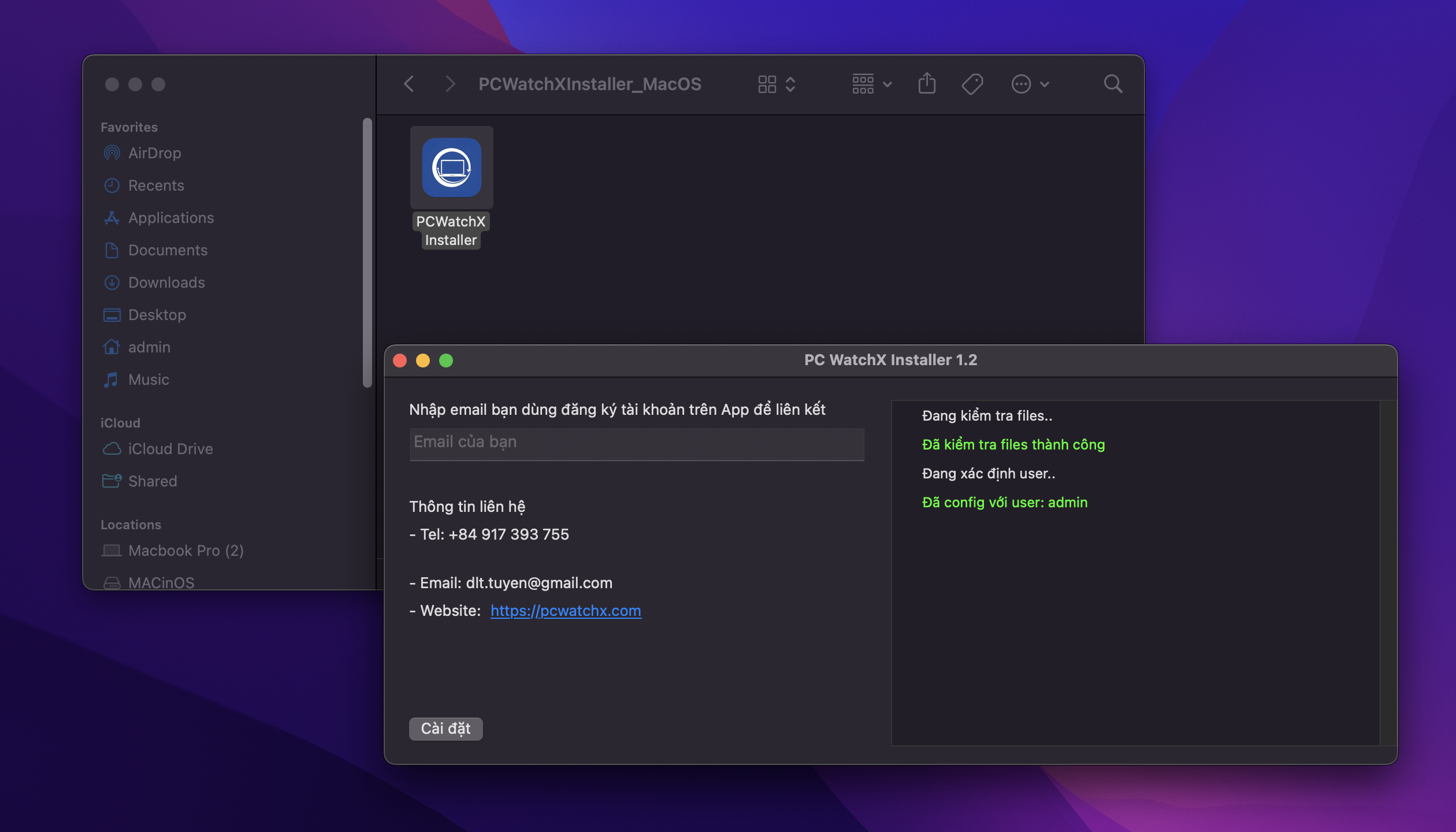The width and height of the screenshot is (1456, 832).
Task: Switch Finder to icon view mode
Action: [767, 84]
